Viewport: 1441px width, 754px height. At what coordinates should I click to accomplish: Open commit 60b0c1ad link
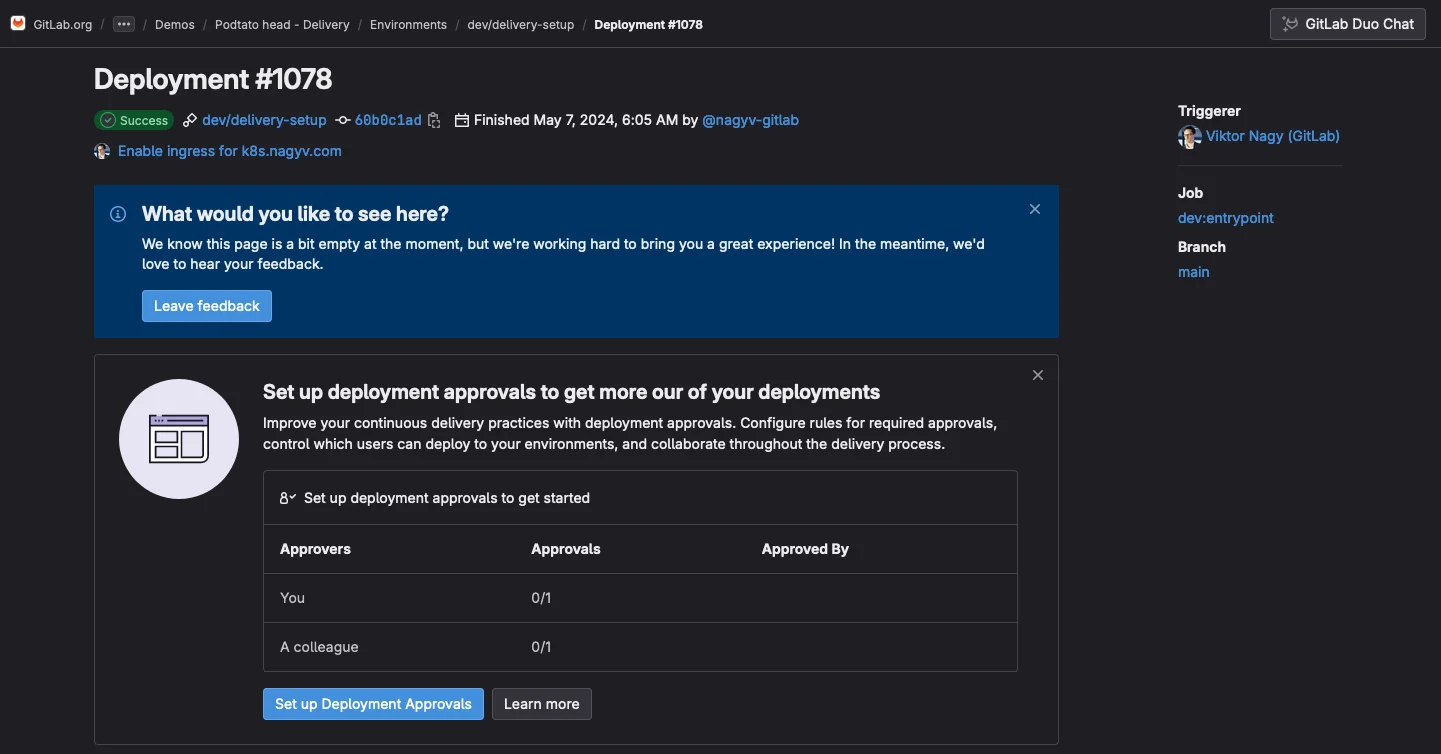point(388,120)
